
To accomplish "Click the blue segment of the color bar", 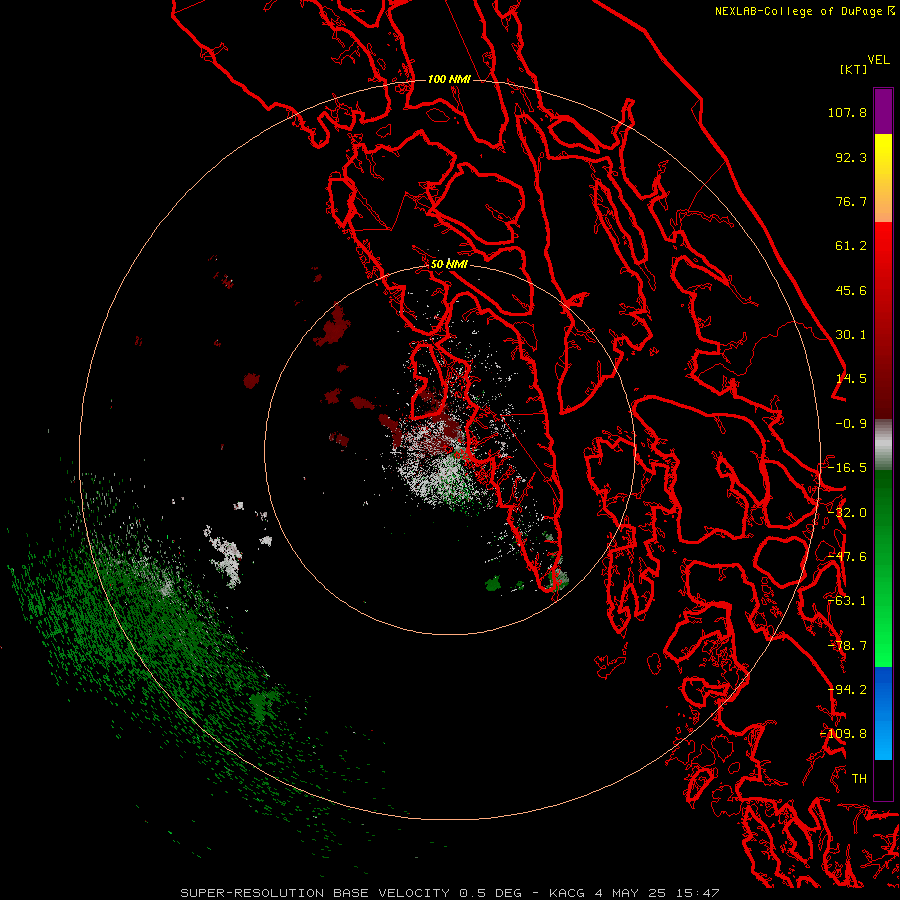I will 883,713.
